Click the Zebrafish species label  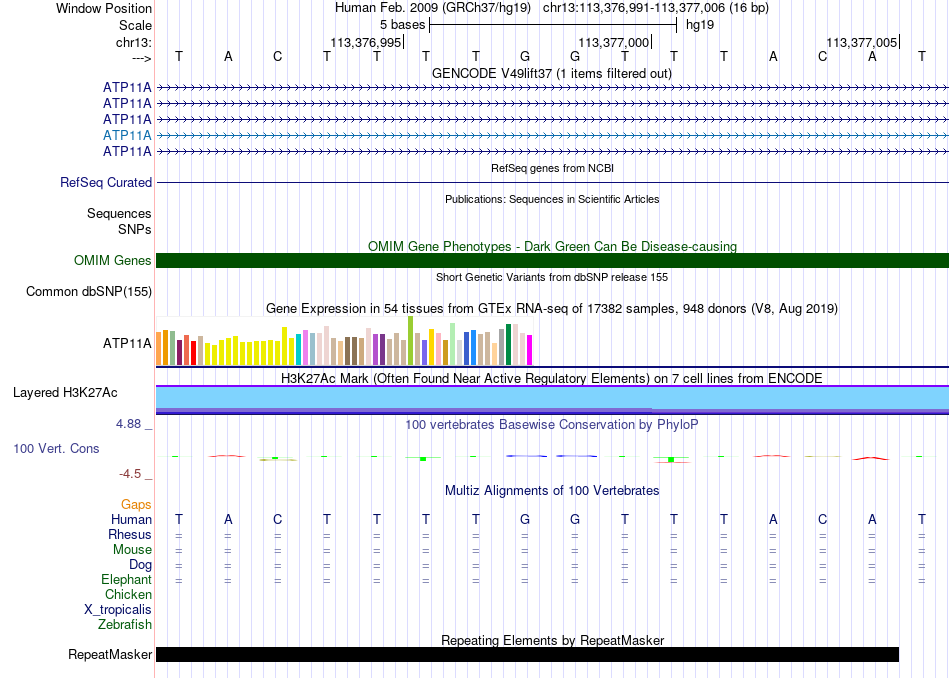coord(125,624)
